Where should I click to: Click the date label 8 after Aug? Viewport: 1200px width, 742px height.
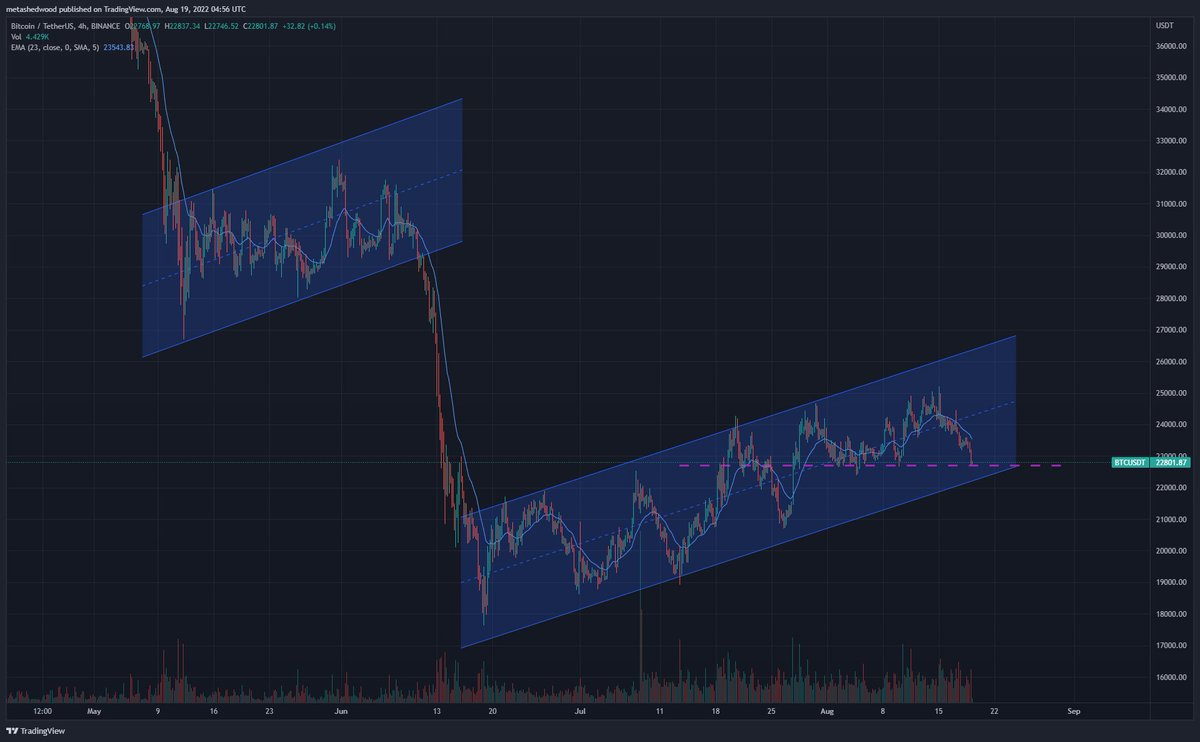point(883,711)
